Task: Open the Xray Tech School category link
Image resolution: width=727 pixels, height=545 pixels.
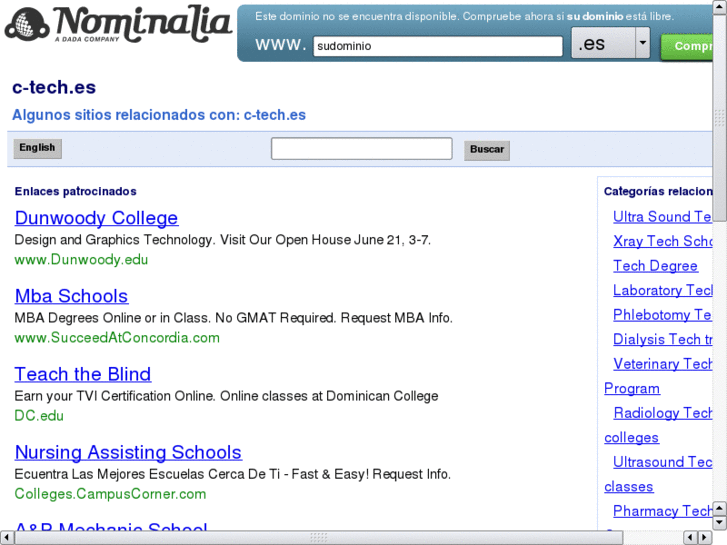Action: coord(662,241)
